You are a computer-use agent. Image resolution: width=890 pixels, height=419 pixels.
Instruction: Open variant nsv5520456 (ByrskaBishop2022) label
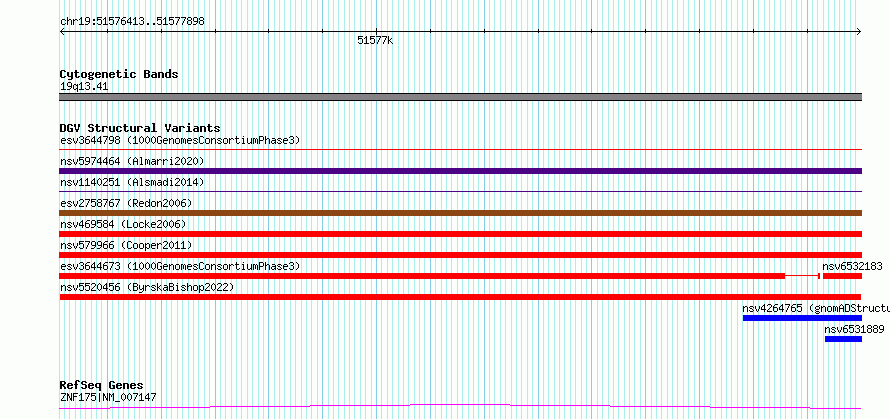[x=147, y=287]
